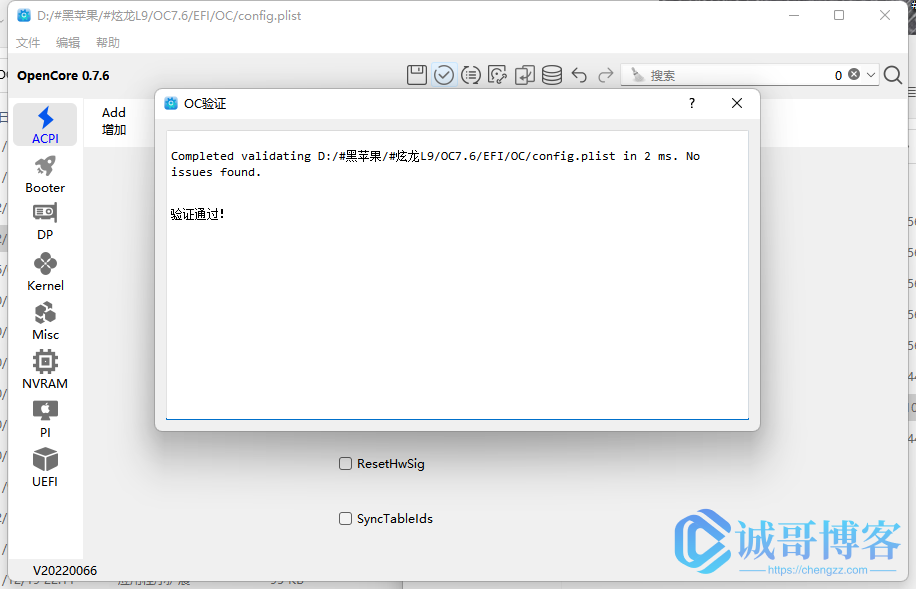The image size is (916, 589).
Task: Click the ? help button in OC验证 dialog
Action: tap(692, 103)
